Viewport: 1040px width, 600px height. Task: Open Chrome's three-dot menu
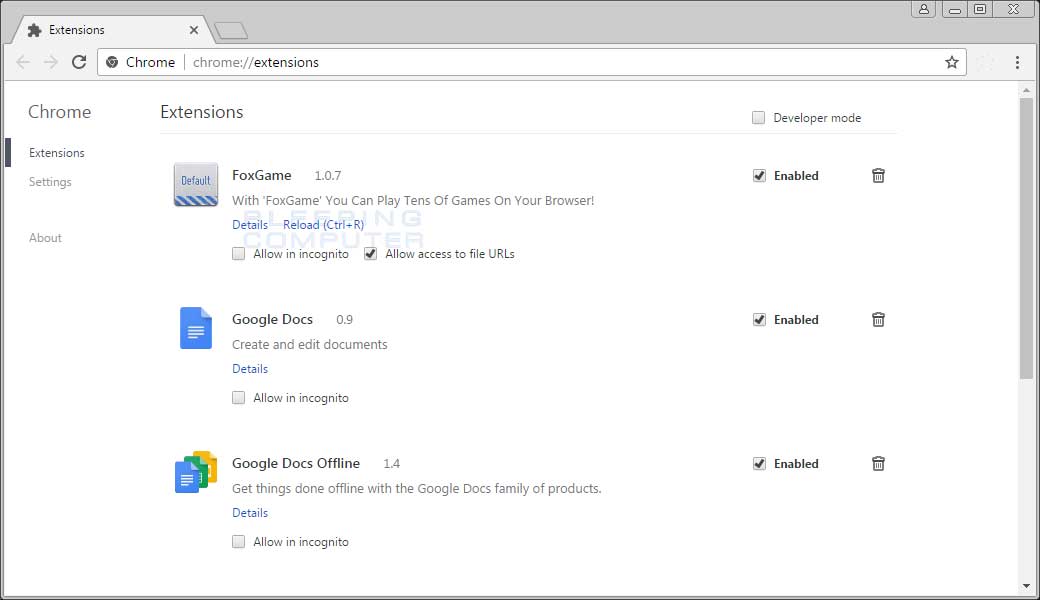coord(1018,62)
